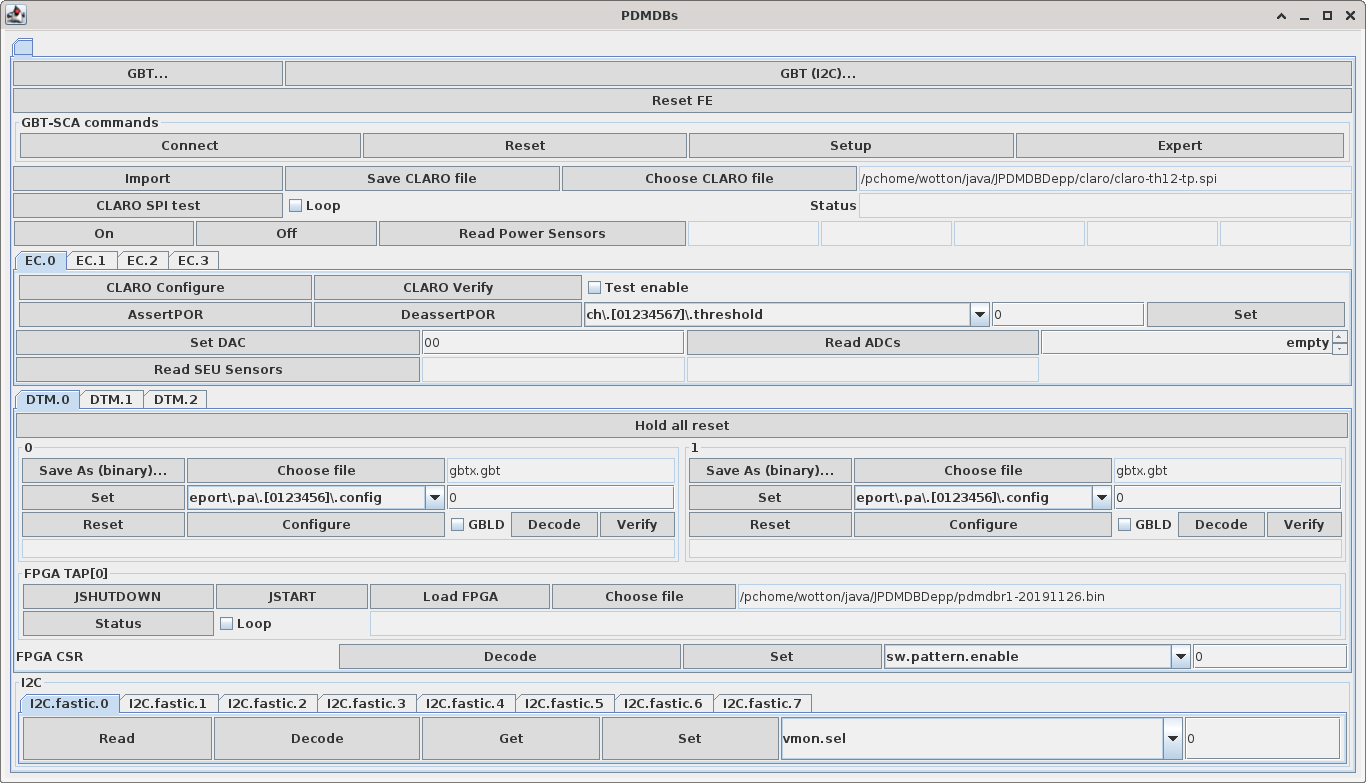Select the blank tab at top left
1366x783 pixels.
[23, 47]
